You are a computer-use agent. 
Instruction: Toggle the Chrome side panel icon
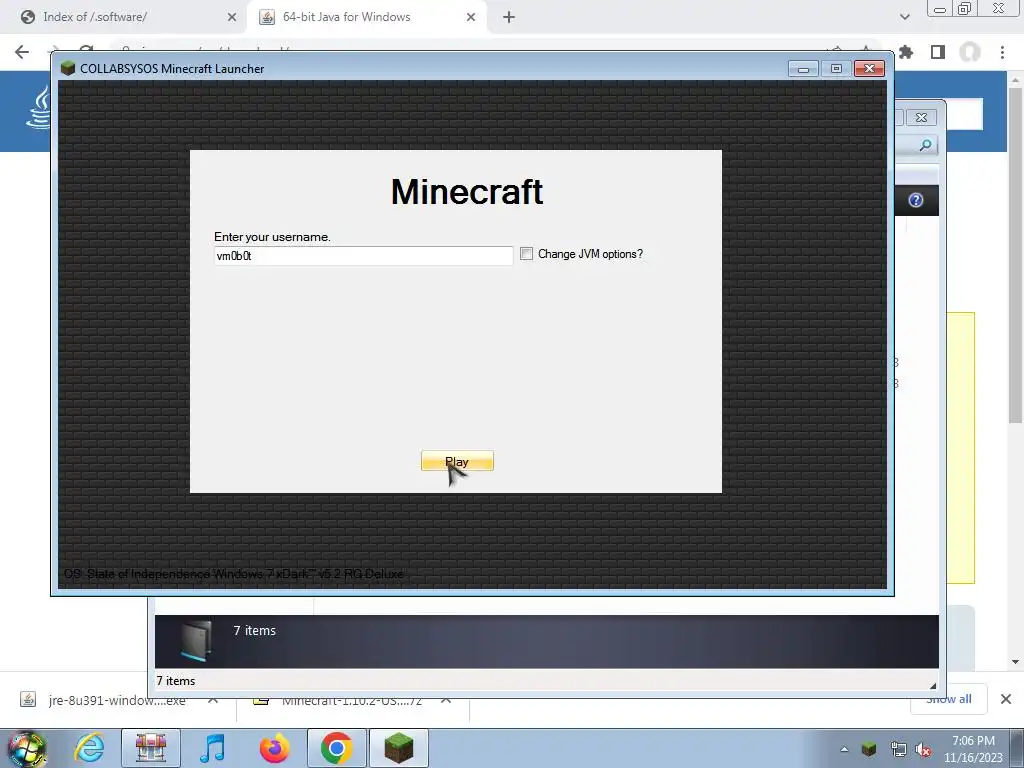tap(938, 52)
